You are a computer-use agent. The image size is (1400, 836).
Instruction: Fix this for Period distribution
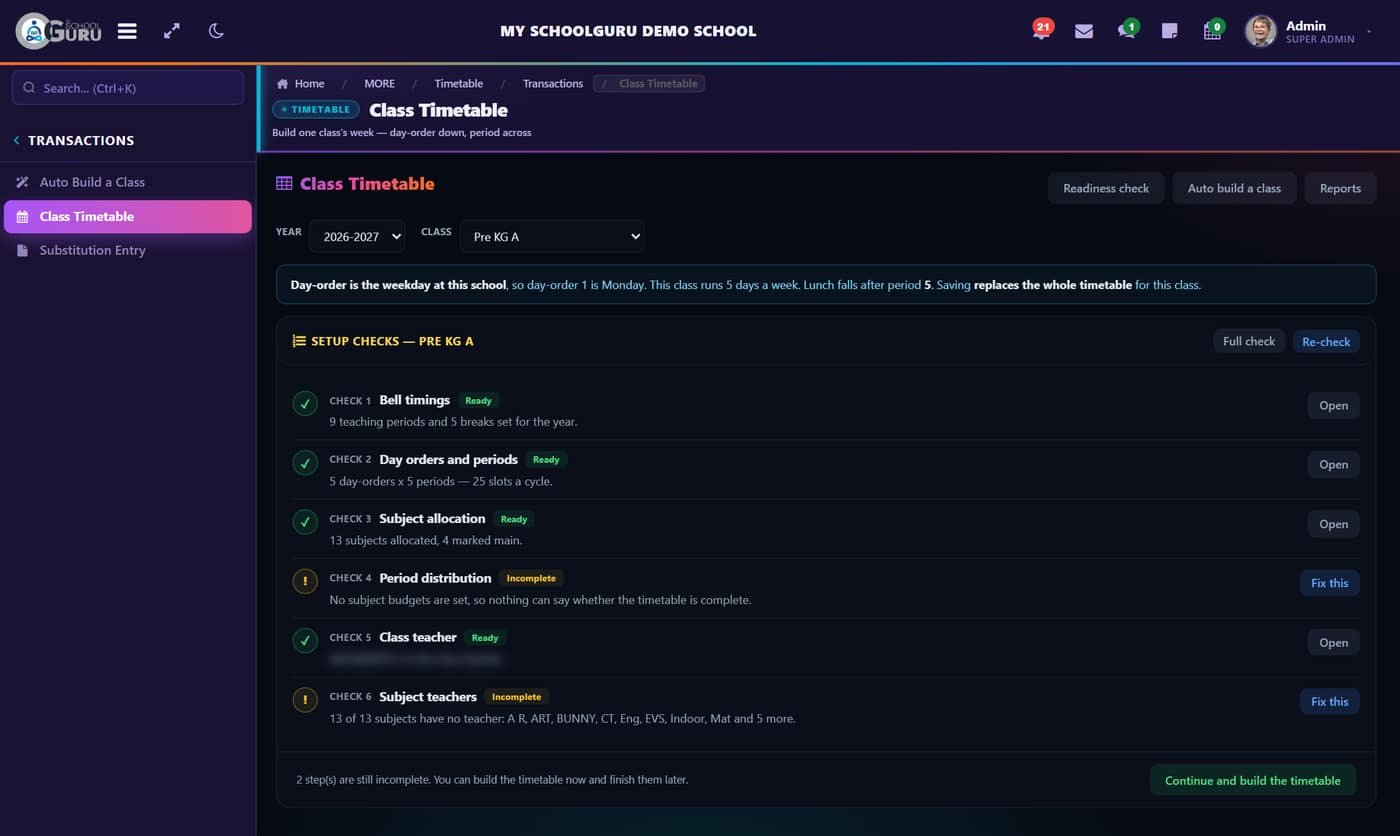(x=1329, y=583)
